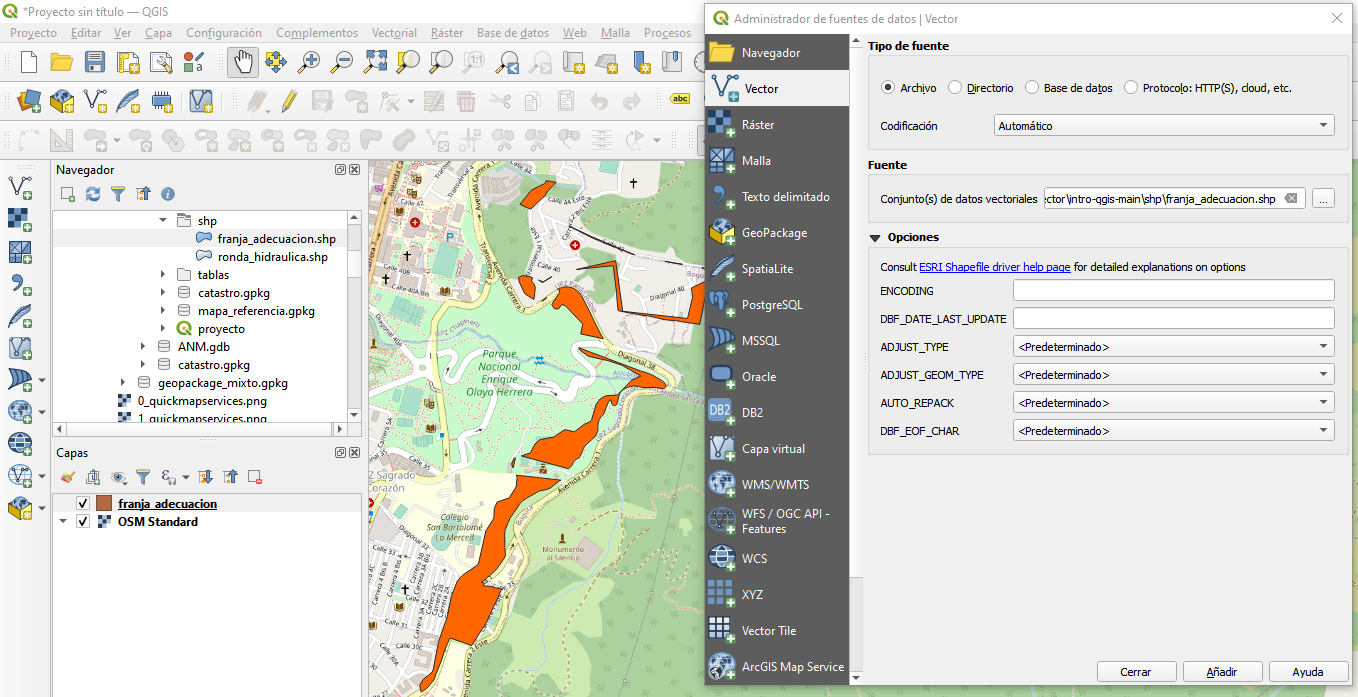Open the ESRI Shapefile driver help page link

995,267
